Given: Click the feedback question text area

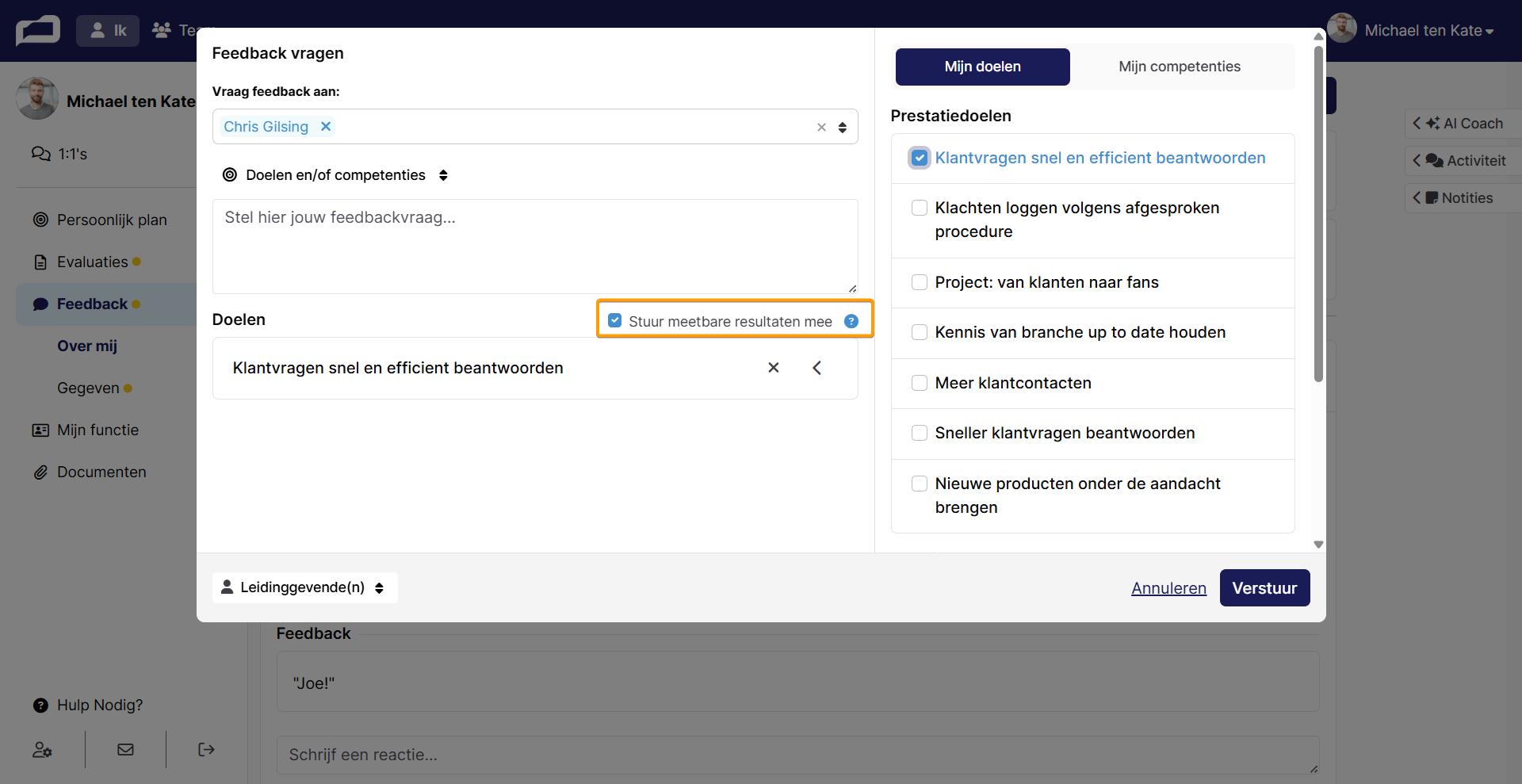Looking at the screenshot, I should [535, 247].
